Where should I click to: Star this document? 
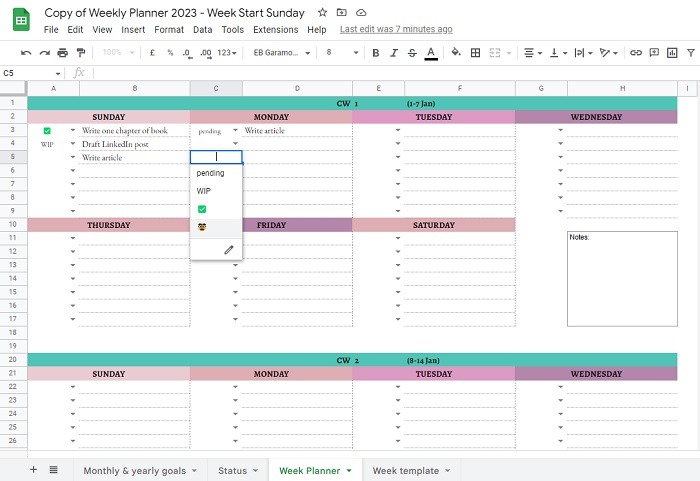click(x=322, y=13)
